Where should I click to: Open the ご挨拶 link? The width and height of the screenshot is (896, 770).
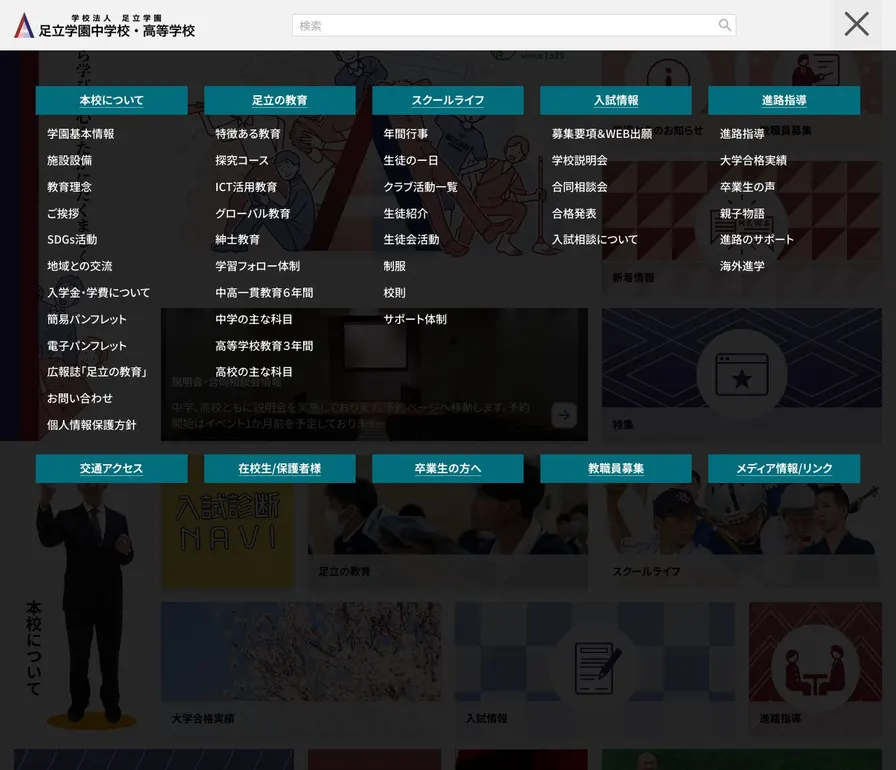[63, 214]
